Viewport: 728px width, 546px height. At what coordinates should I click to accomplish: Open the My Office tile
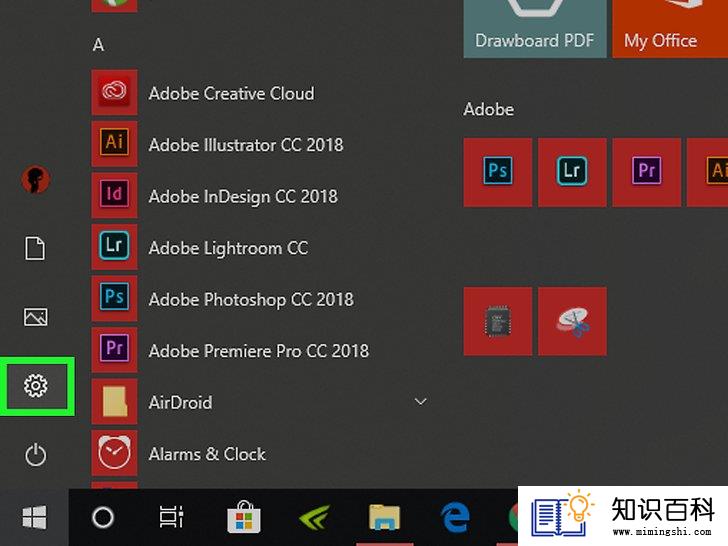[670, 29]
